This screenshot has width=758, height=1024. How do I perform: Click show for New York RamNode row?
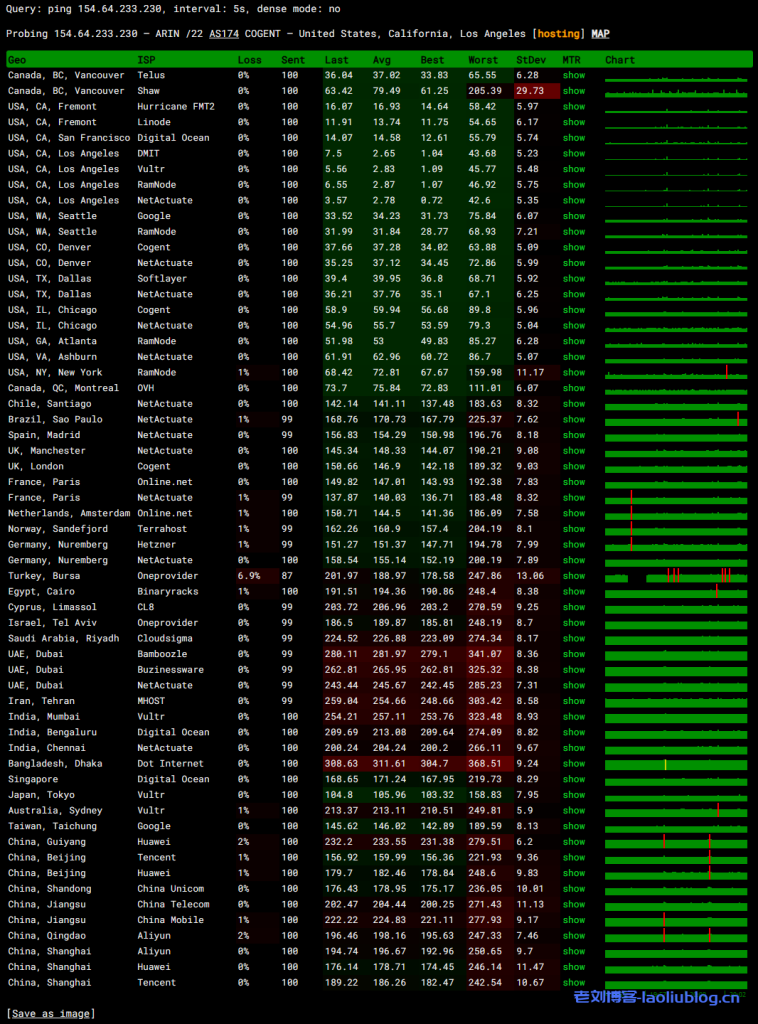573,373
